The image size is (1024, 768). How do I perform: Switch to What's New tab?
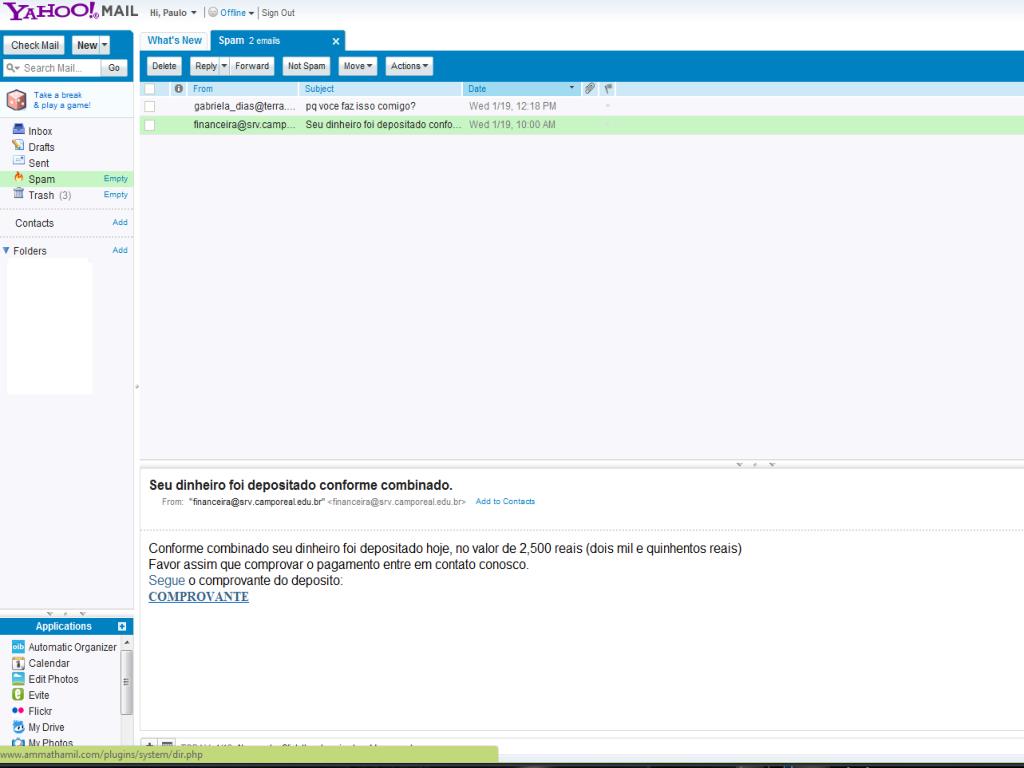click(x=174, y=40)
